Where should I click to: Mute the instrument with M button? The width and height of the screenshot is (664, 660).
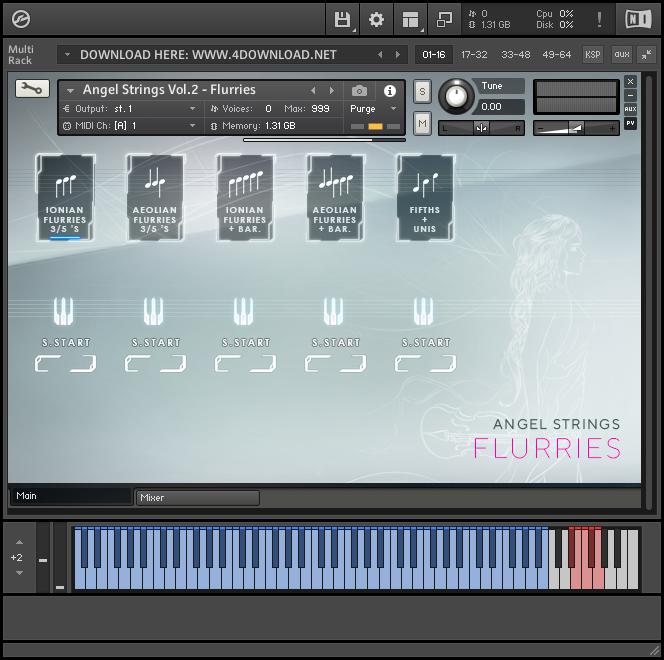[x=422, y=123]
